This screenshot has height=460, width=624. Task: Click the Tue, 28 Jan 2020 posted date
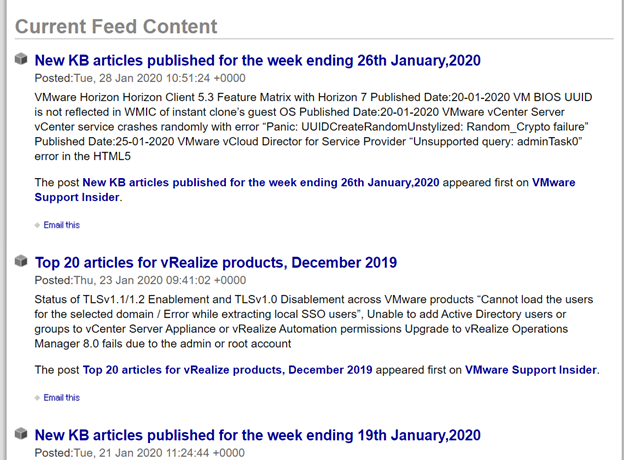coord(160,78)
